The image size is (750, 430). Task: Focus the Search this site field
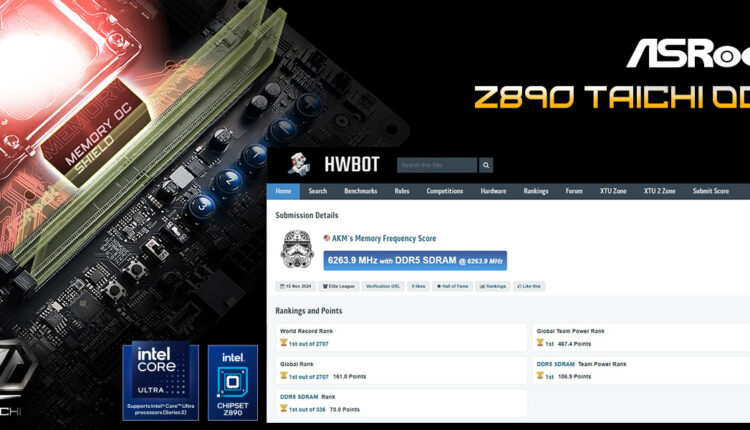[436, 165]
